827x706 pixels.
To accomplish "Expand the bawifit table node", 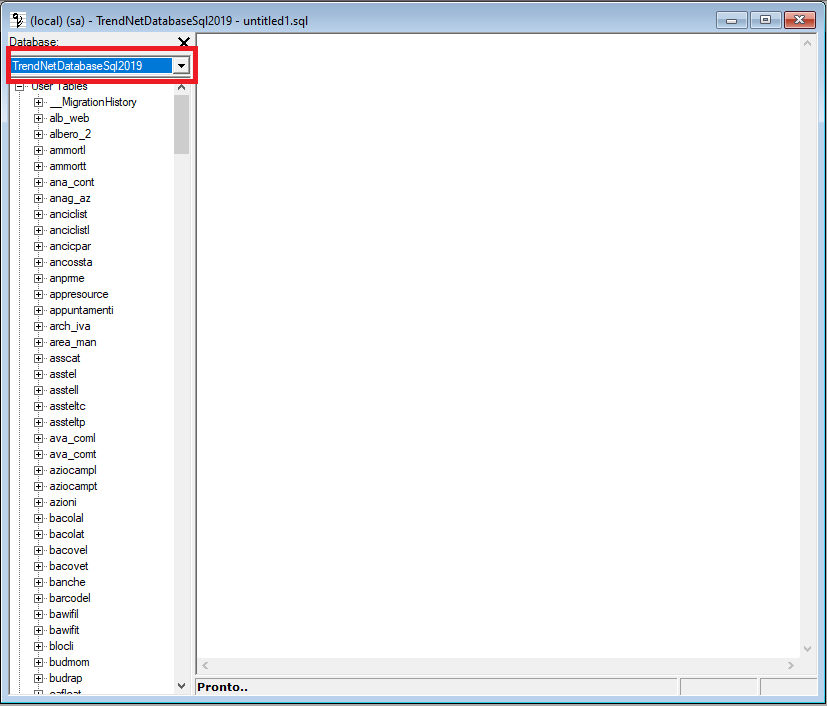I will coord(38,630).
